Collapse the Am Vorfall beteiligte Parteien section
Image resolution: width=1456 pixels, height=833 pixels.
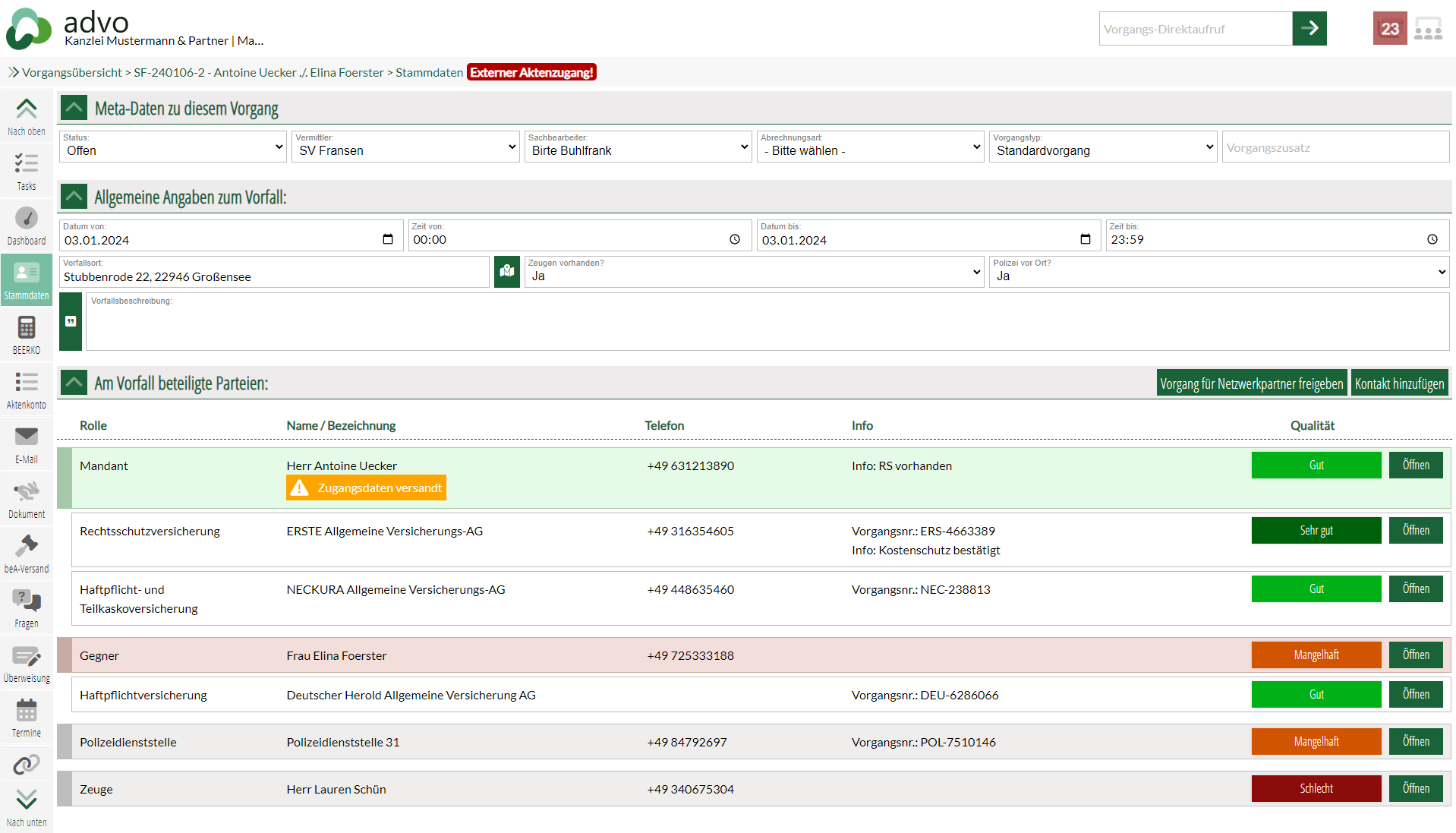(74, 383)
